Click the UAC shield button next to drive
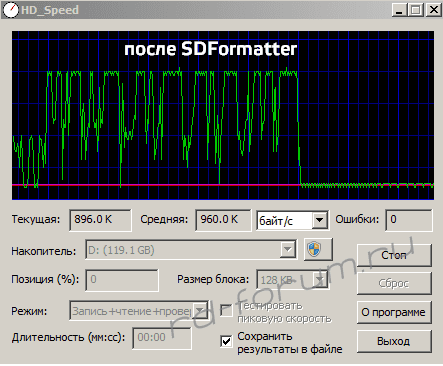This screenshot has height=366, width=443. 318,249
